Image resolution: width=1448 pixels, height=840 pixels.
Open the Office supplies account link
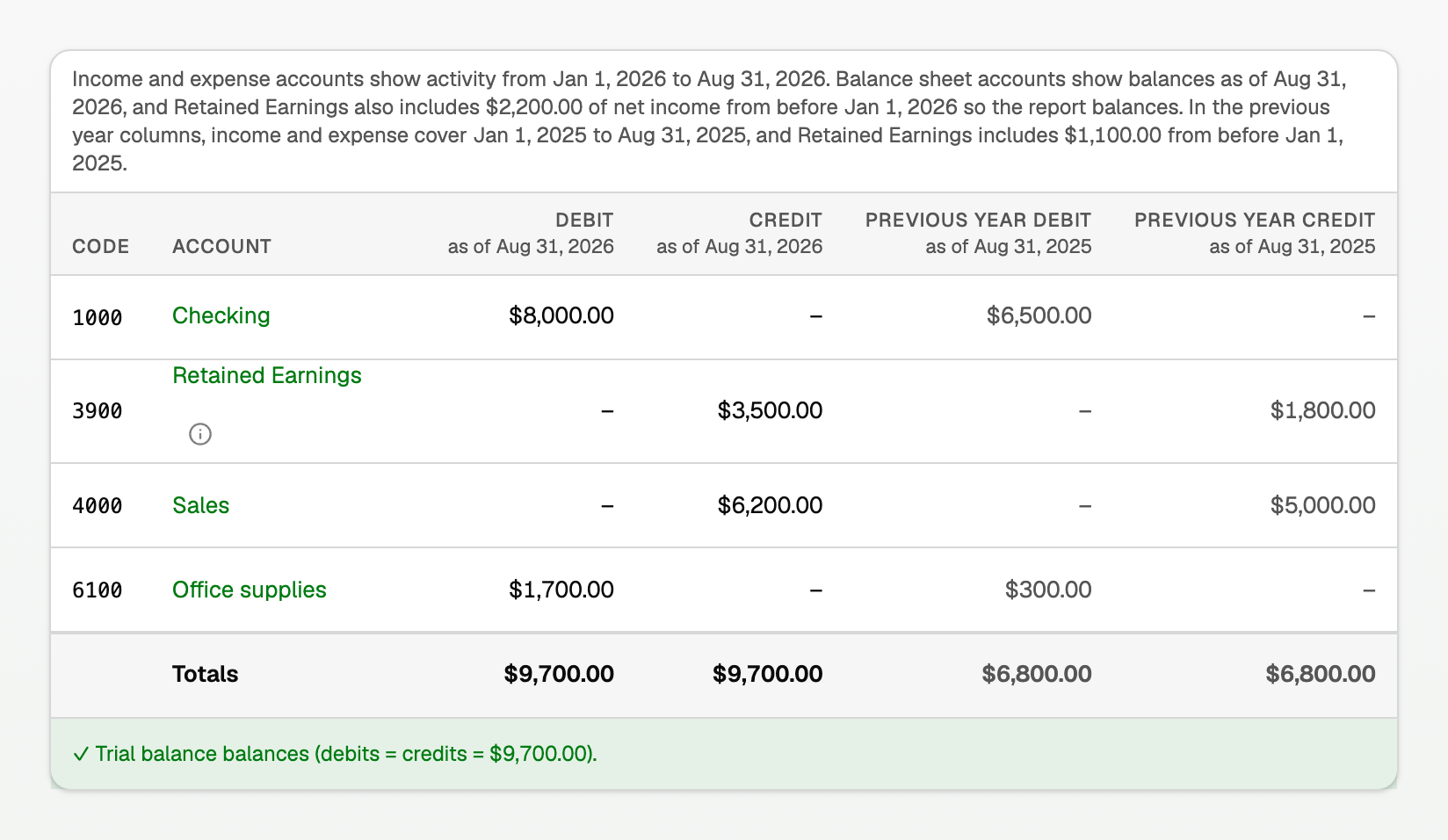click(250, 590)
